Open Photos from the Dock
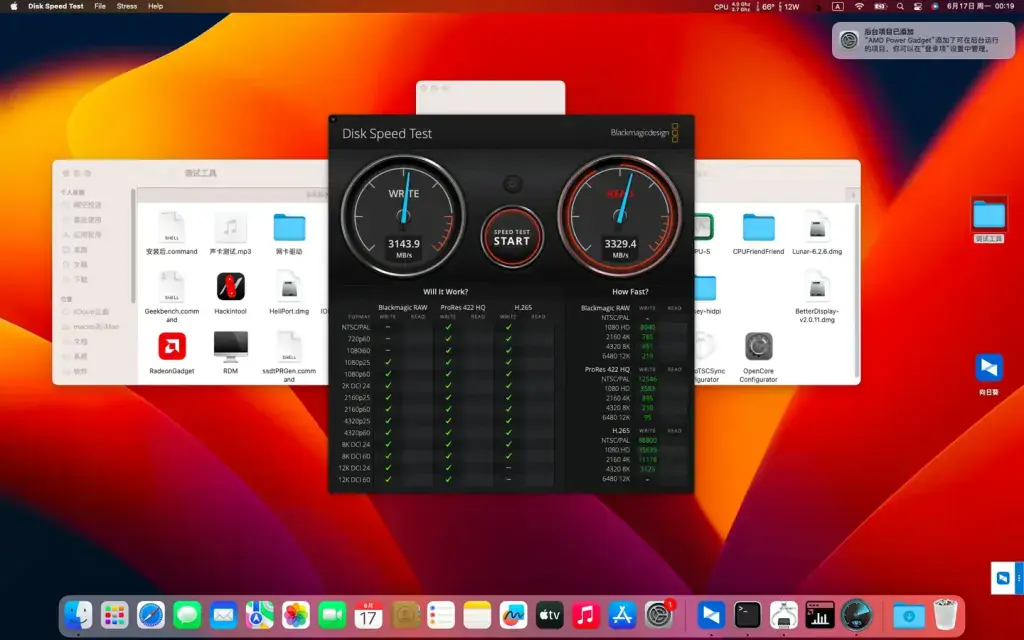This screenshot has width=1024, height=640. (296, 615)
